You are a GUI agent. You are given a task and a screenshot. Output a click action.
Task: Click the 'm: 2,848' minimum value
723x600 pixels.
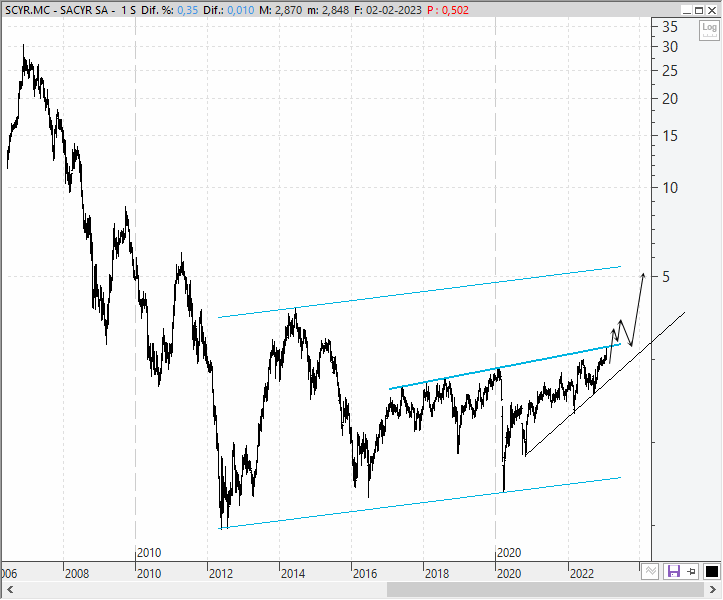click(x=328, y=10)
